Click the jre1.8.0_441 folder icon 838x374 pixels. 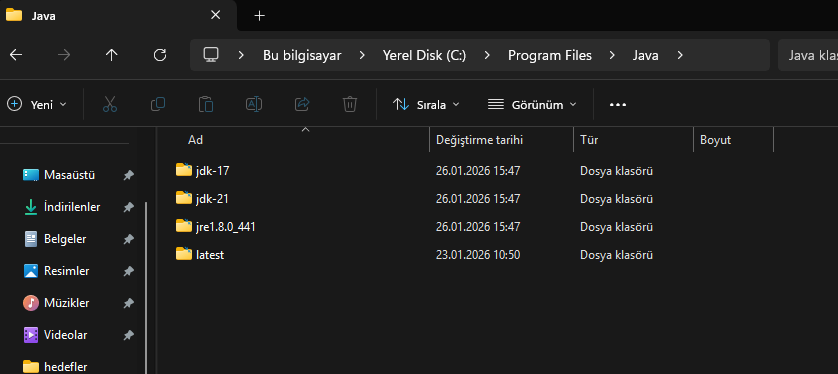pyautogui.click(x=184, y=226)
